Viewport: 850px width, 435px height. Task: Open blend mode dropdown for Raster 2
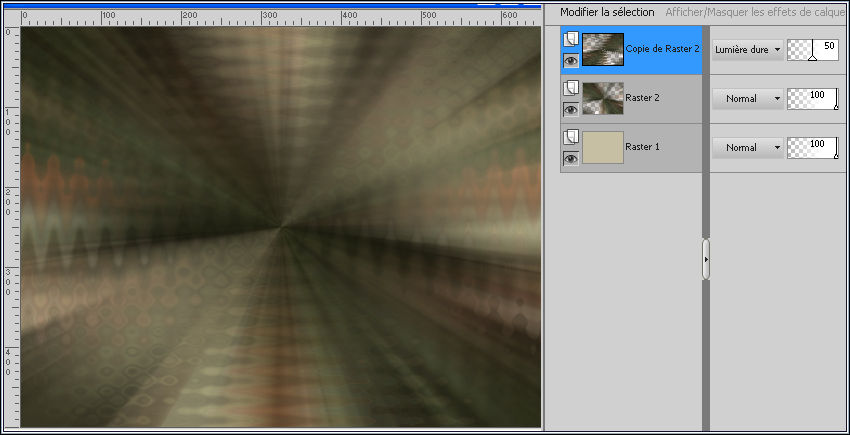(x=748, y=99)
